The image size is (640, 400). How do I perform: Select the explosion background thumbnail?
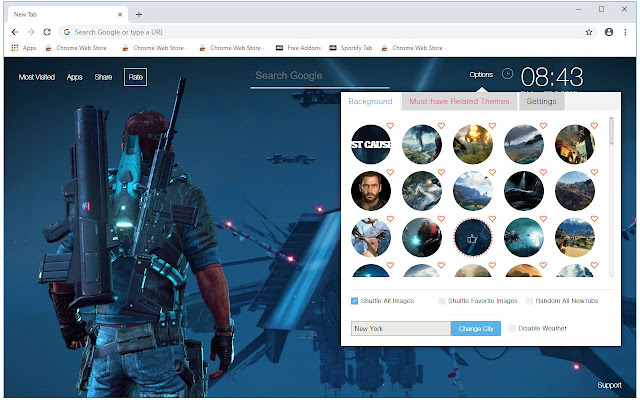(x=473, y=144)
